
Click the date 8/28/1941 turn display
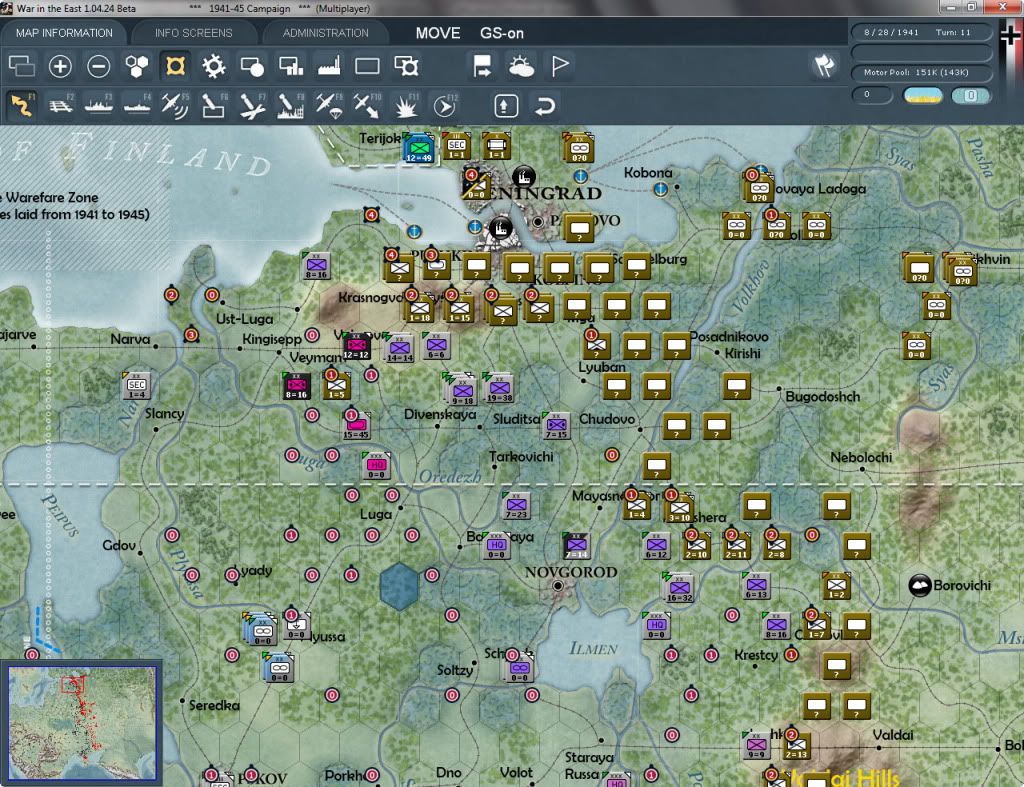(x=922, y=32)
